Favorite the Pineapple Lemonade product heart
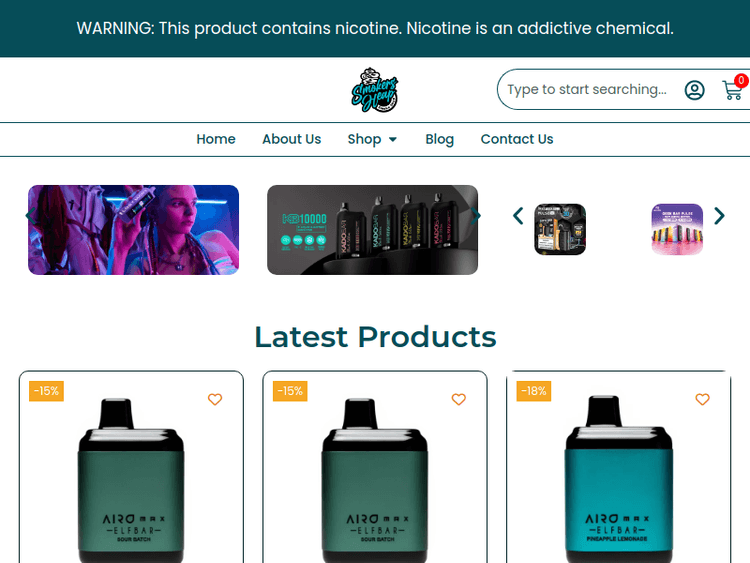The image size is (750, 563). 703,400
